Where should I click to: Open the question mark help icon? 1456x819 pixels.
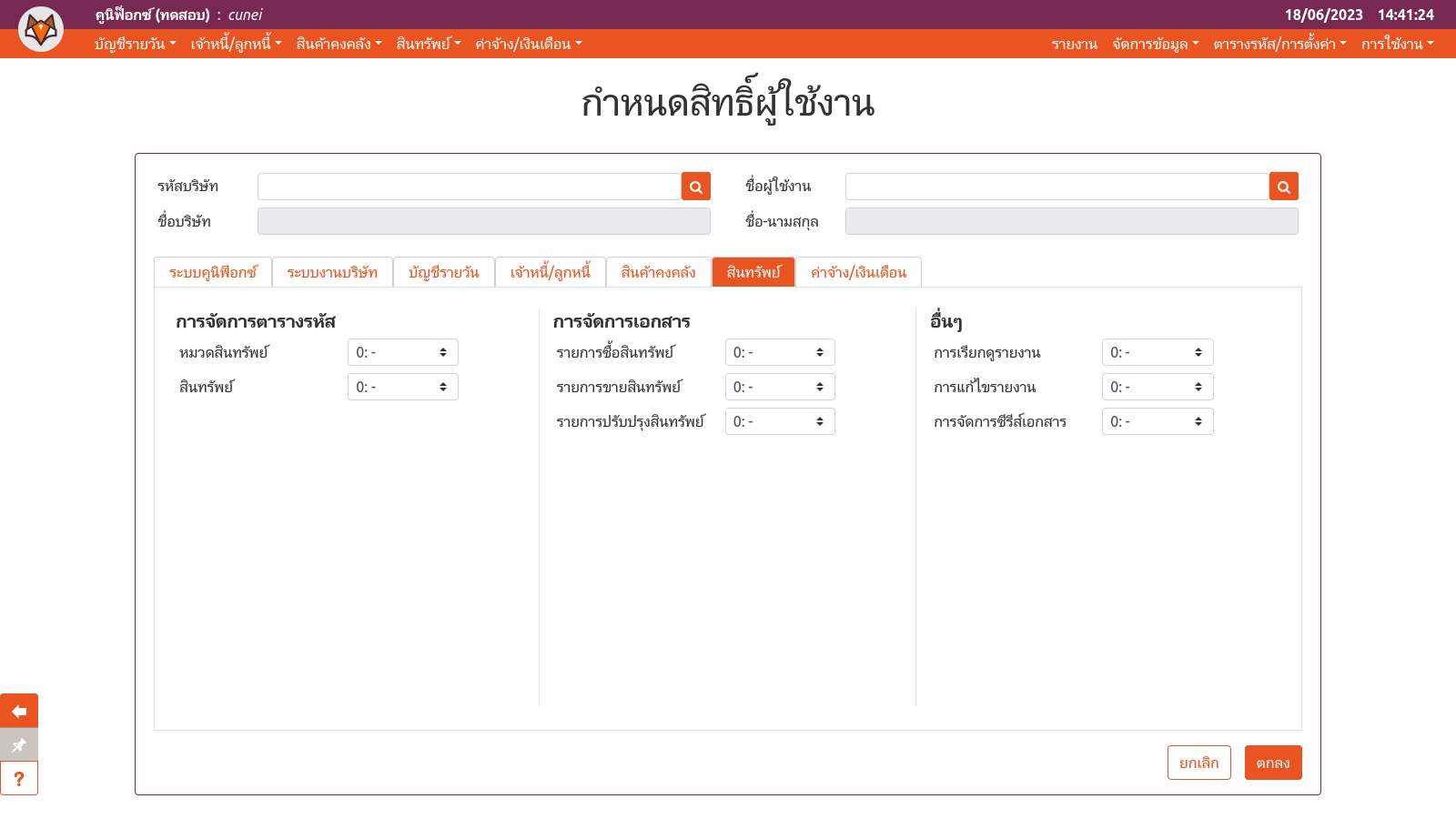click(x=19, y=778)
